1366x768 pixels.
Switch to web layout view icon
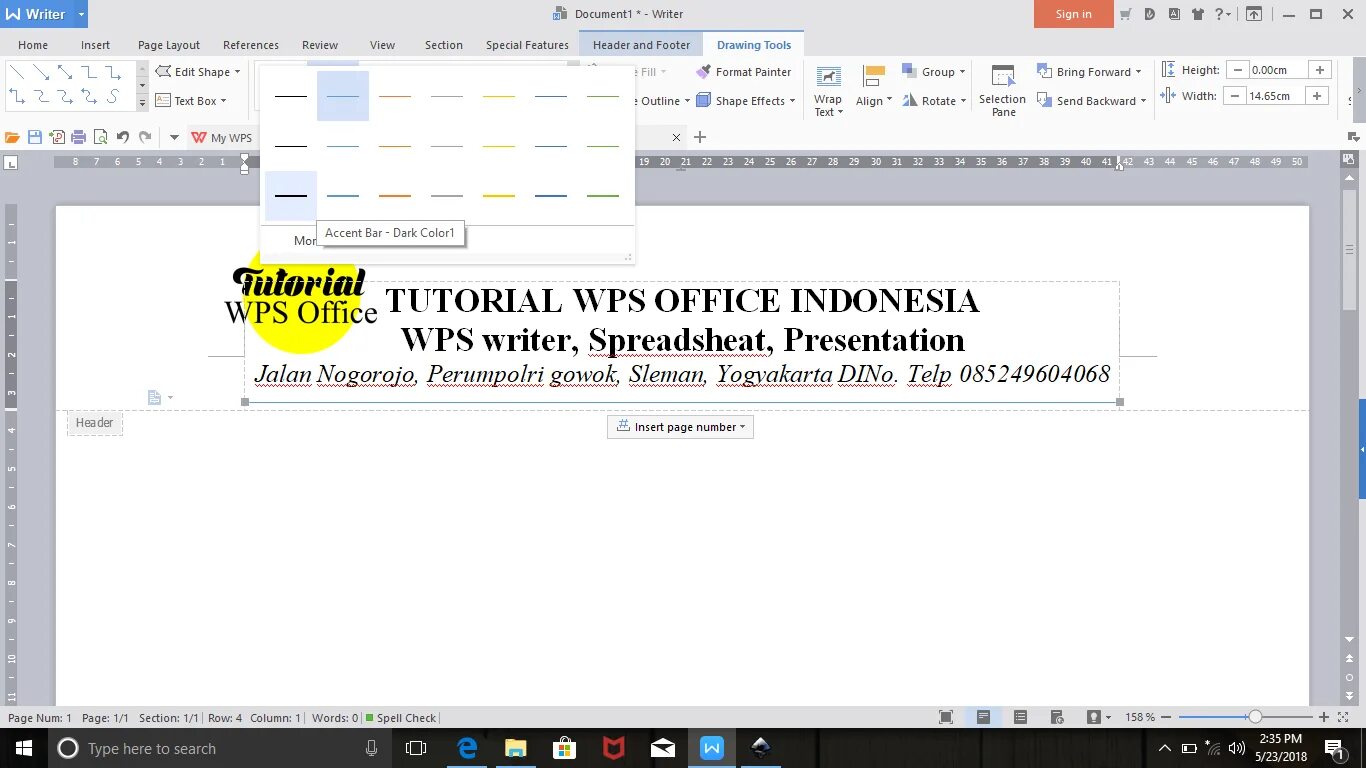click(x=1057, y=717)
